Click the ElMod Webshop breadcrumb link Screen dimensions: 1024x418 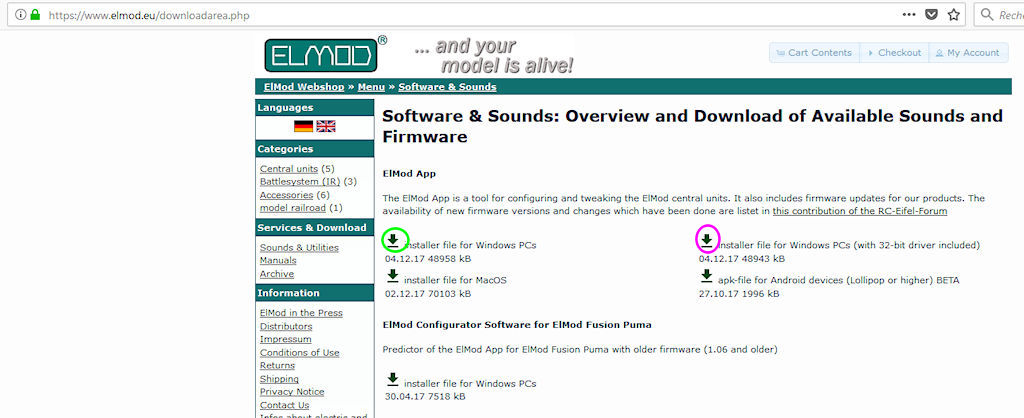304,87
